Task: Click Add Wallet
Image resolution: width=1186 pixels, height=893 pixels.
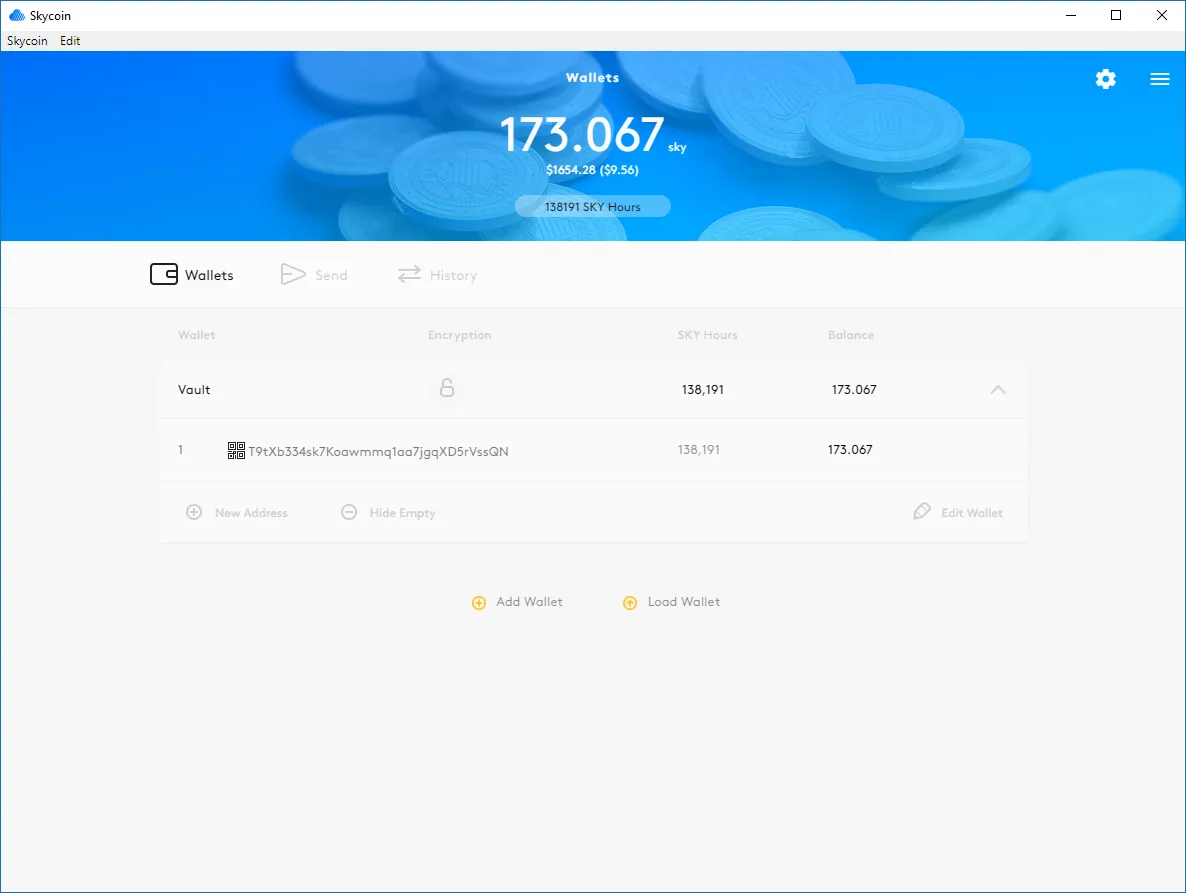Action: coord(517,602)
